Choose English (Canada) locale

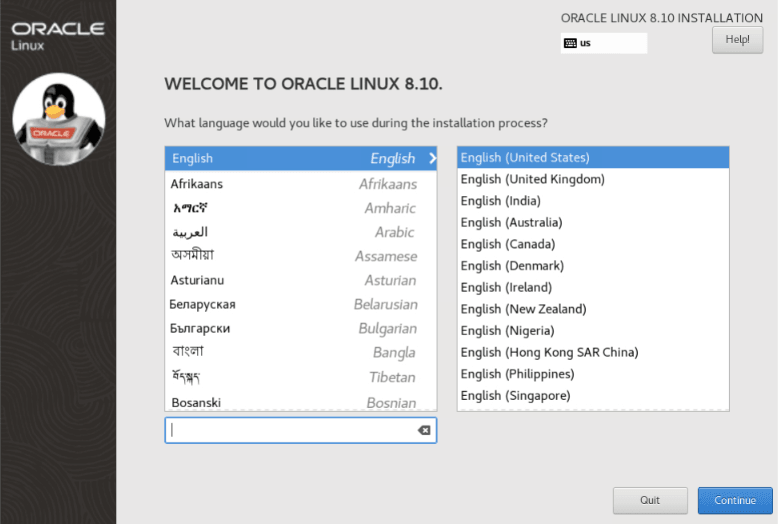pyautogui.click(x=593, y=244)
